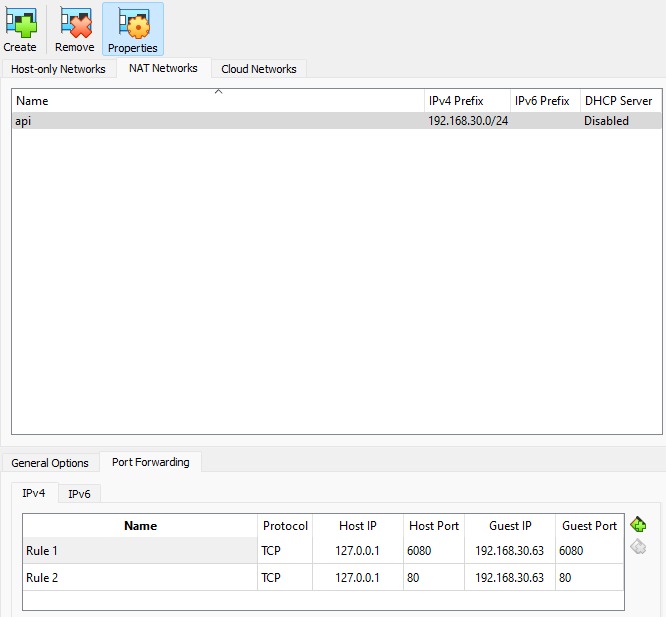The height and width of the screenshot is (617, 666).
Task: Select the Rule 1 name cell
Action: tap(140, 551)
